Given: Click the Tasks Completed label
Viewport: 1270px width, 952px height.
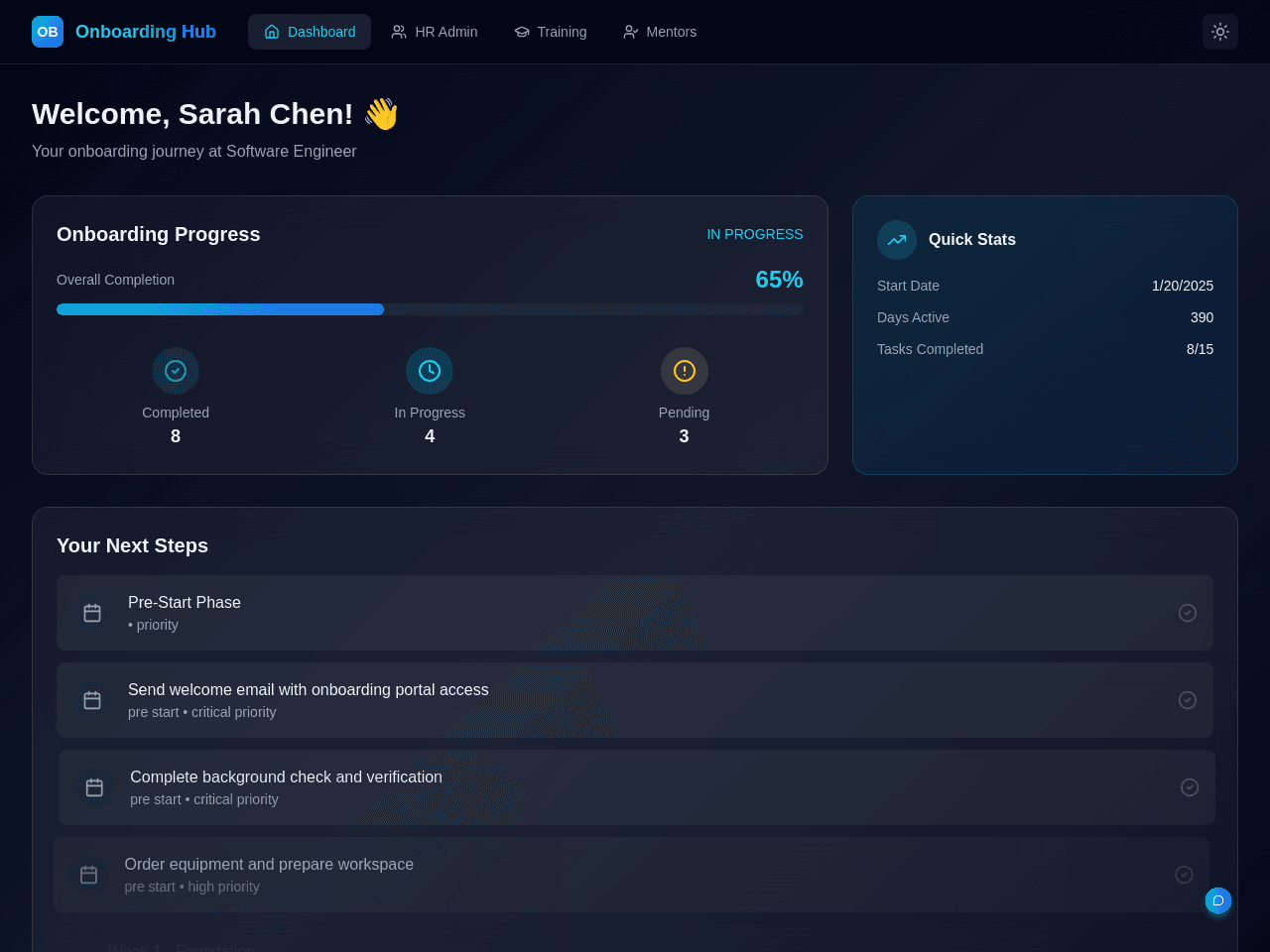Looking at the screenshot, I should coord(930,349).
